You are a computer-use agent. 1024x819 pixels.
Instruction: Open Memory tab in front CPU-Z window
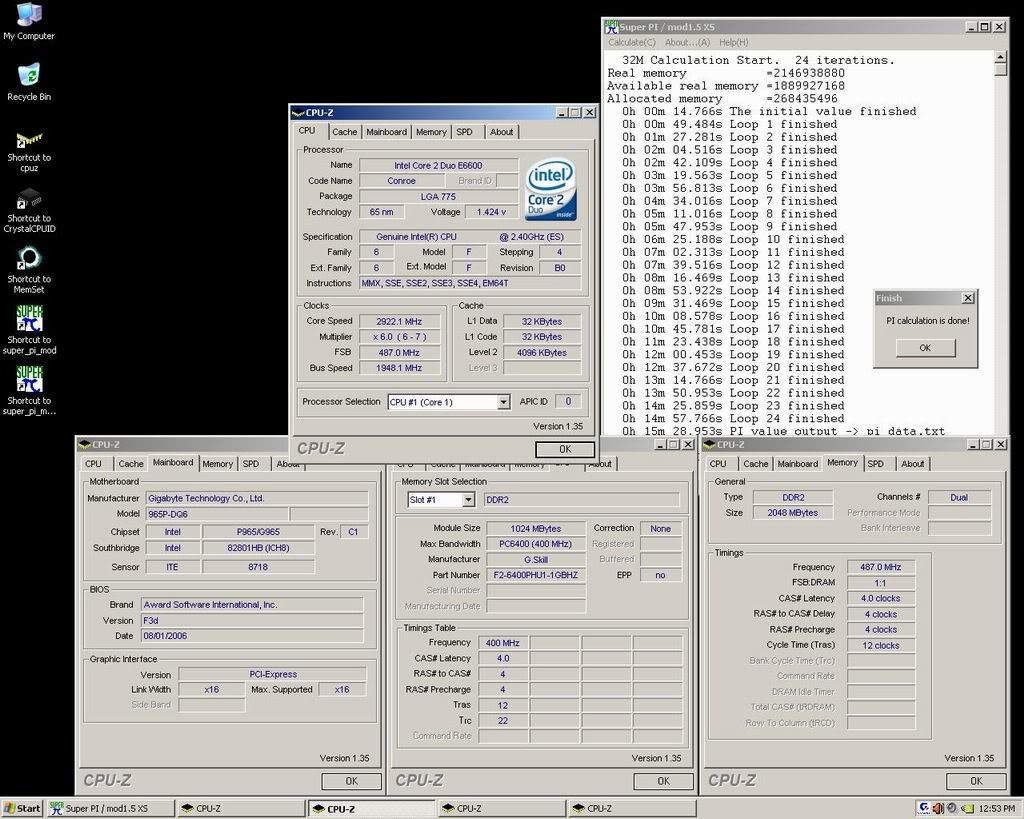[x=431, y=132]
